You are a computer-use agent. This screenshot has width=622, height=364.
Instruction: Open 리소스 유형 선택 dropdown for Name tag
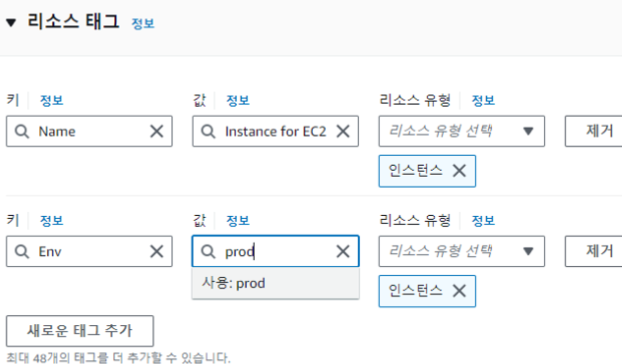462,131
